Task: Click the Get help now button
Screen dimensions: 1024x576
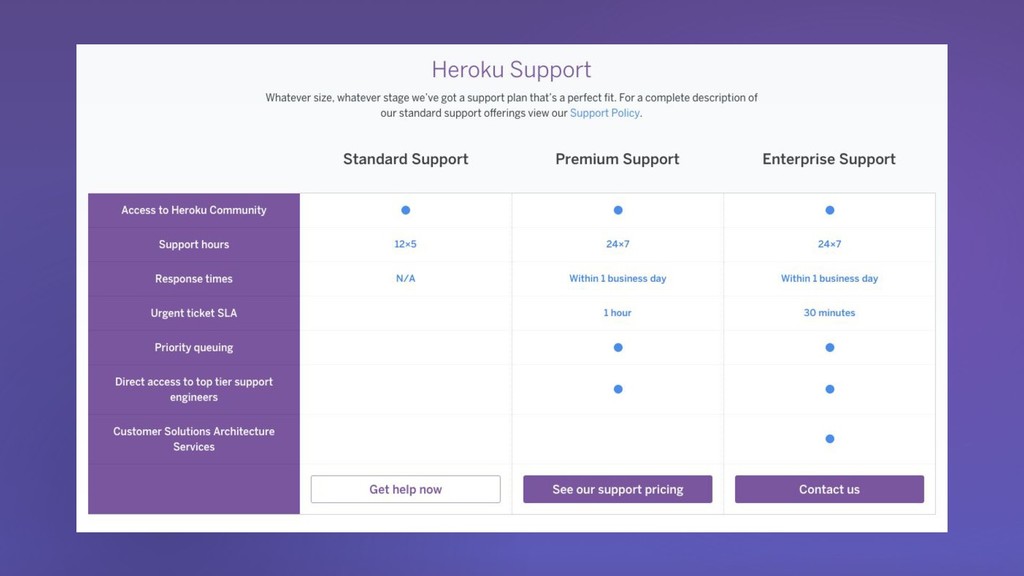Action: tap(405, 489)
